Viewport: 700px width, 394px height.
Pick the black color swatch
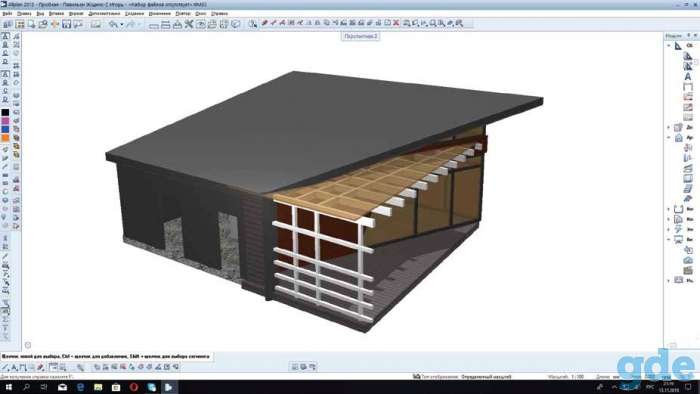pyautogui.click(x=5, y=113)
